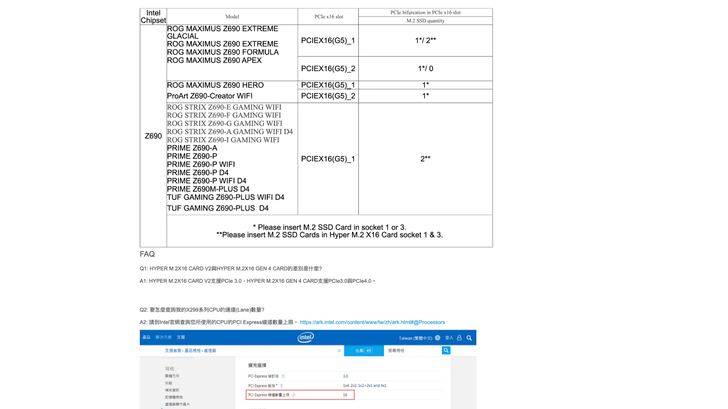728x409 pixels.
Task: Click the 1*/ 2** quantity cell
Action: click(425, 40)
